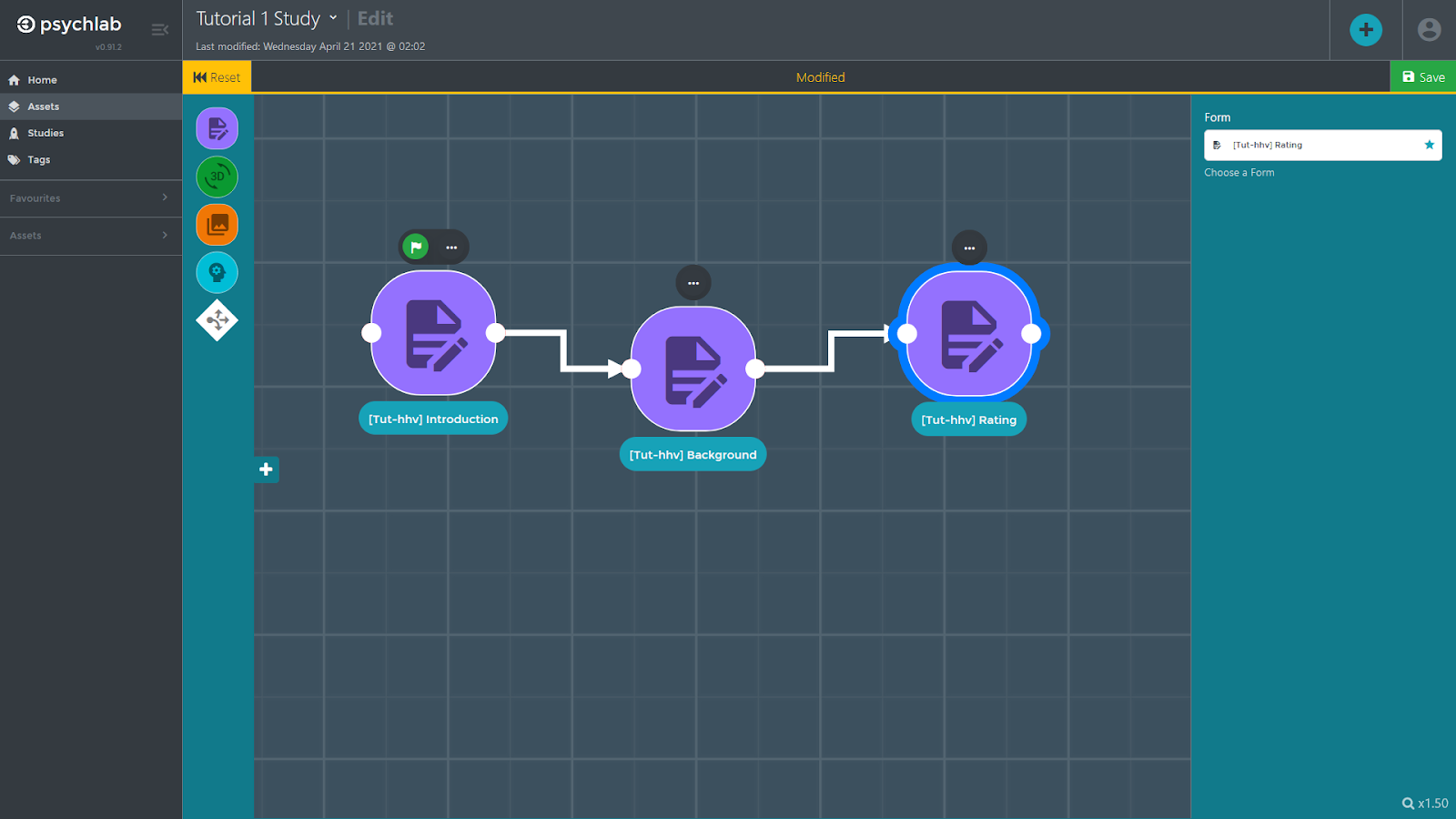Select the green 3D asset tool
The height and width of the screenshot is (819, 1456).
[217, 177]
